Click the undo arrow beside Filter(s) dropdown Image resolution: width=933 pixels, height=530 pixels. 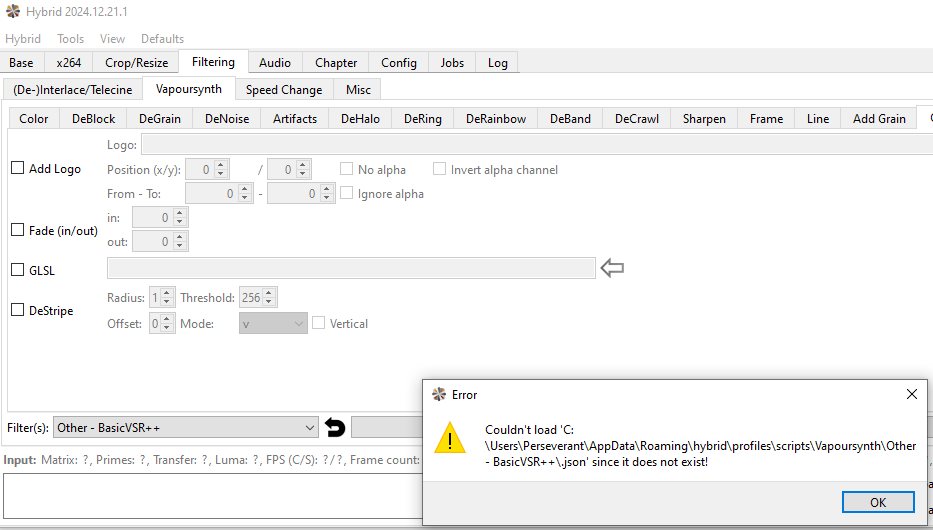pos(335,427)
